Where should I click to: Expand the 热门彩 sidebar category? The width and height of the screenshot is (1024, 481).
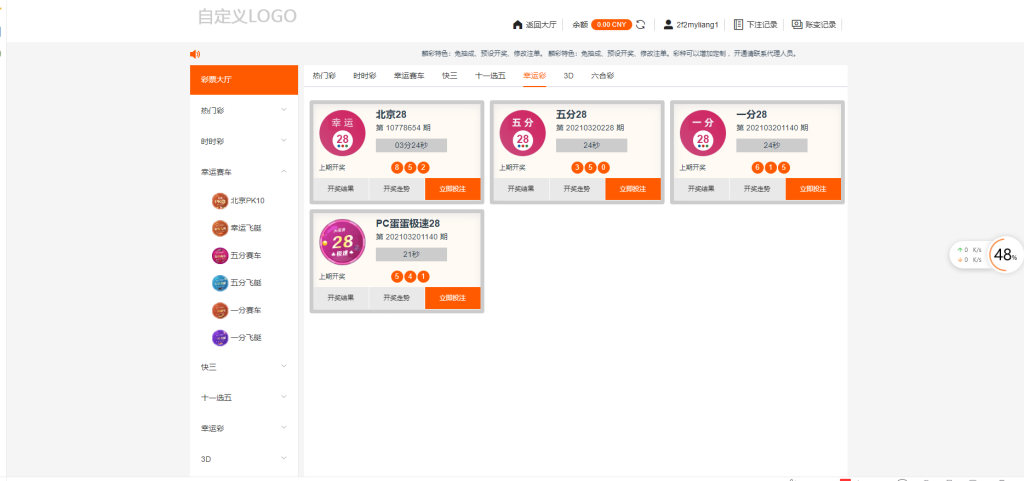[283, 110]
